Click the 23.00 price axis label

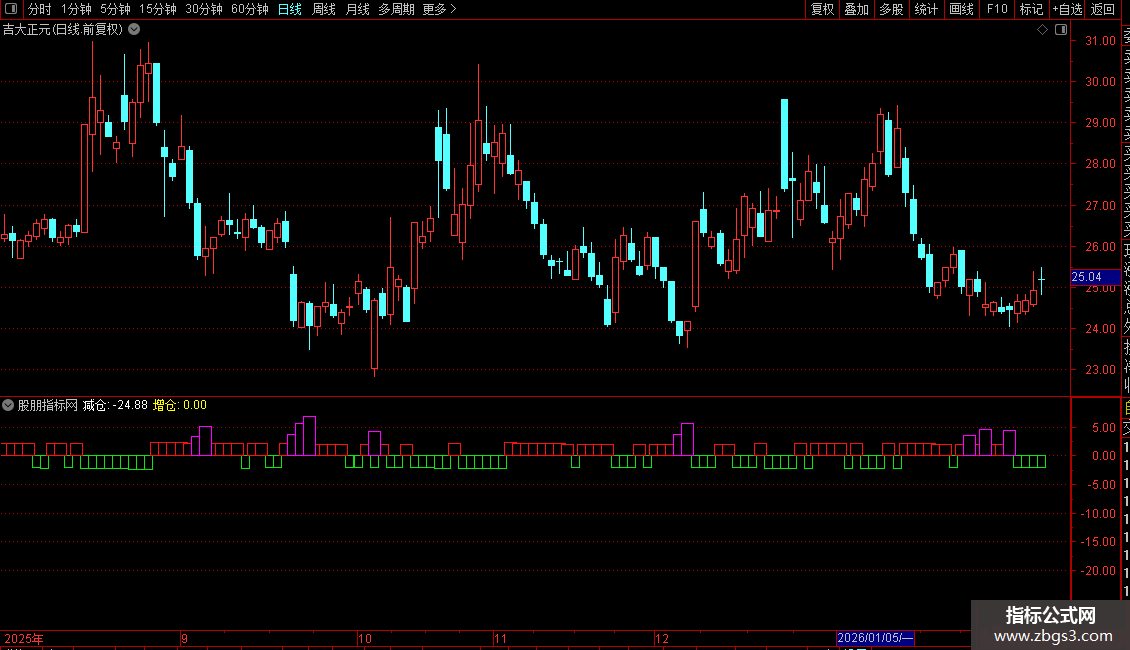coord(1100,370)
